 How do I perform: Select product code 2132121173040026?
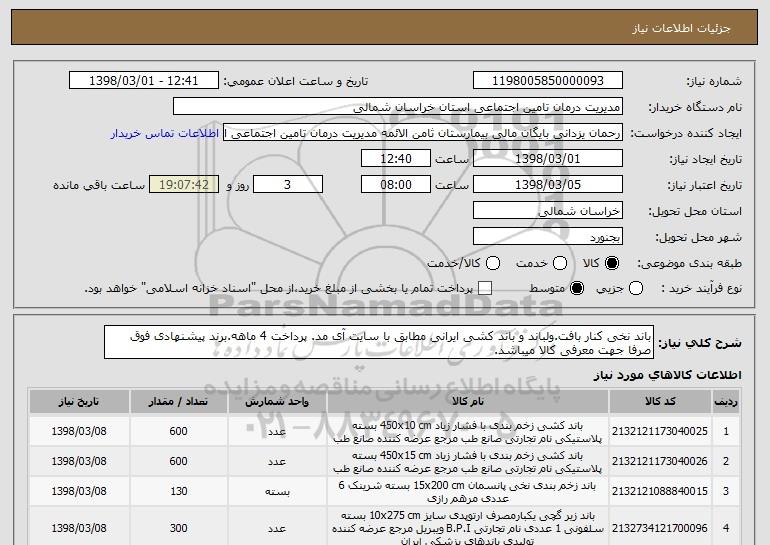coord(660,461)
